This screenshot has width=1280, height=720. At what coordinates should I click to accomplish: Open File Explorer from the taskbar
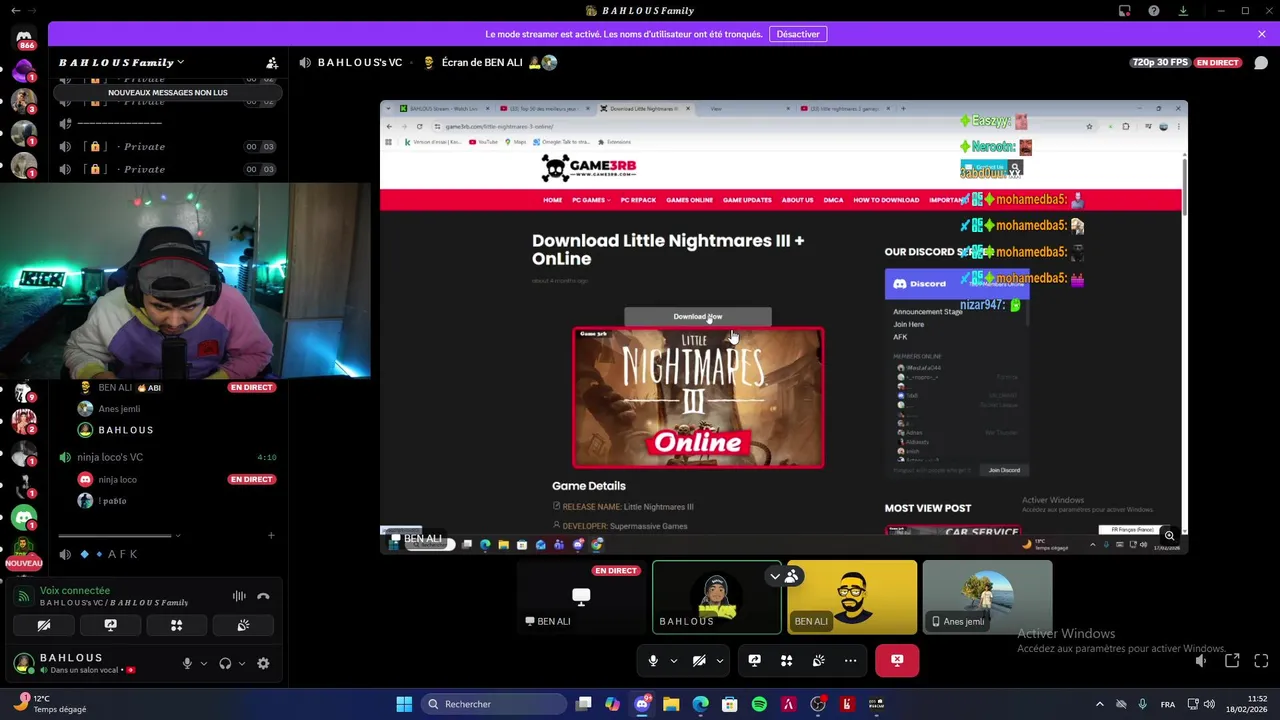(x=671, y=704)
